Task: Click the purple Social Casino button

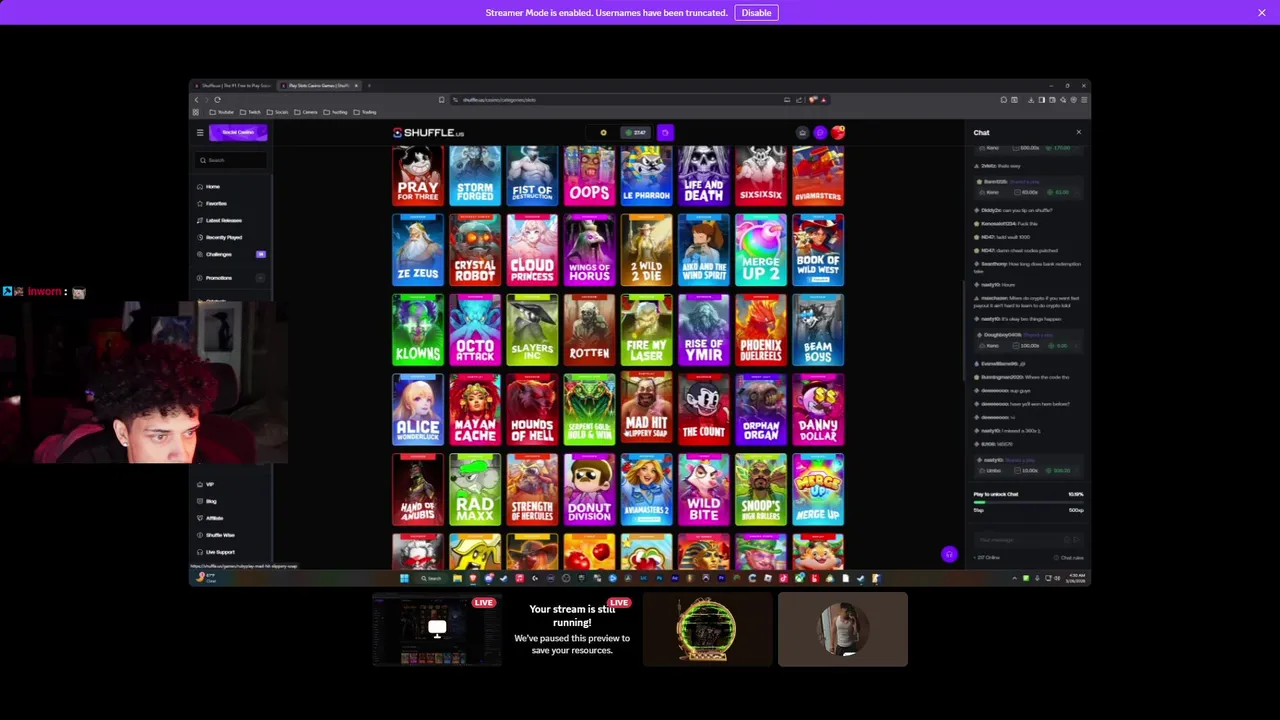Action: coord(238,132)
